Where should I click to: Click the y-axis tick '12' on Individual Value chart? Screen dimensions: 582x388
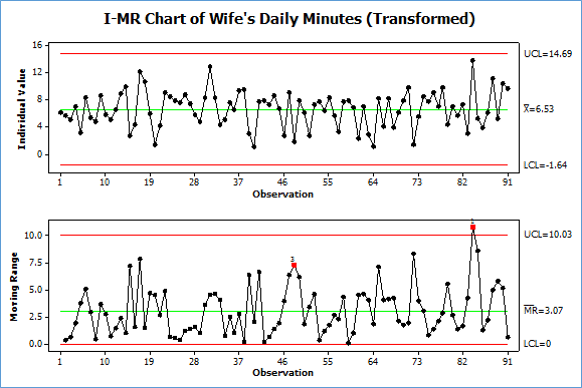tap(38, 72)
